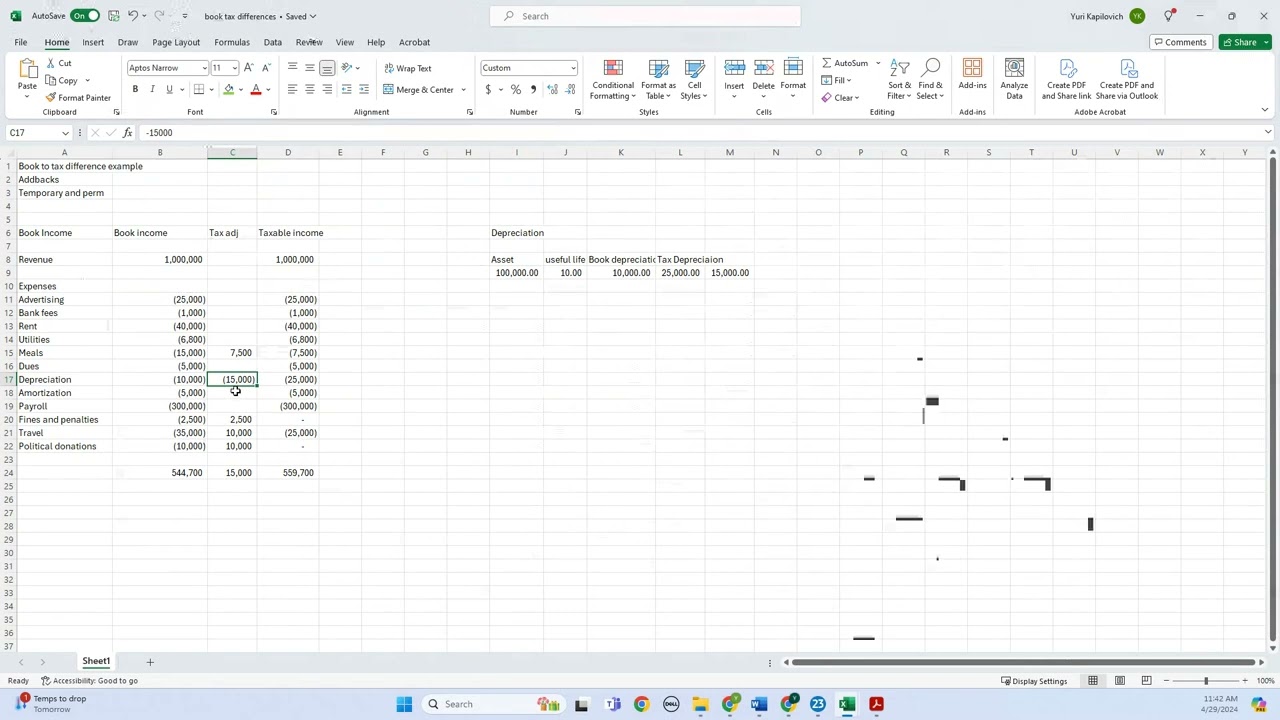Viewport: 1280px width, 720px height.
Task: Click the Name Box showing C17
Action: 39,132
